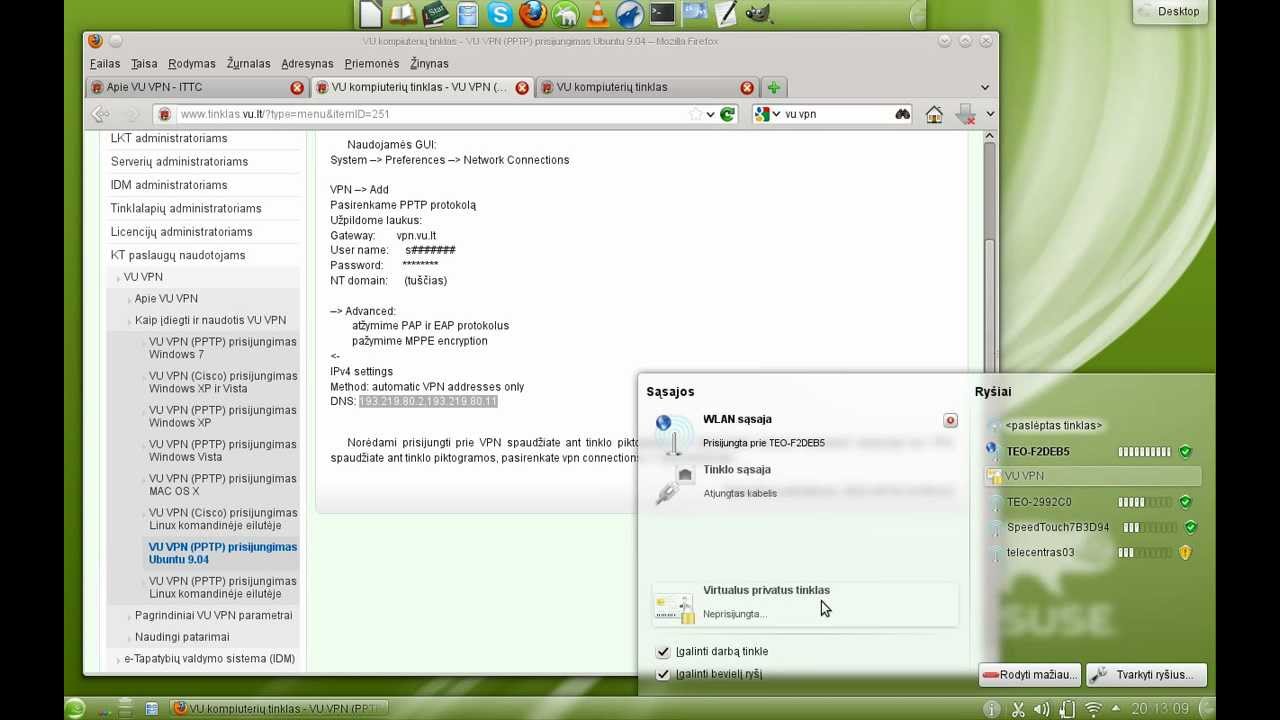
Task: Go to the Firefox home page icon
Action: click(934, 115)
